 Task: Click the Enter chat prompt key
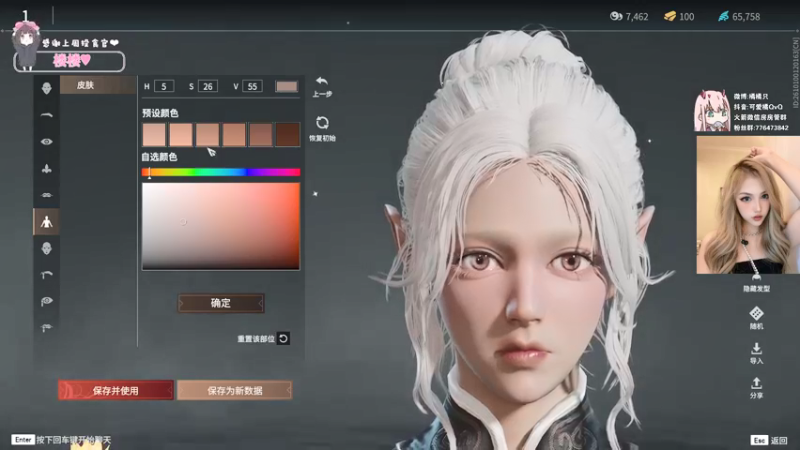pos(23,439)
